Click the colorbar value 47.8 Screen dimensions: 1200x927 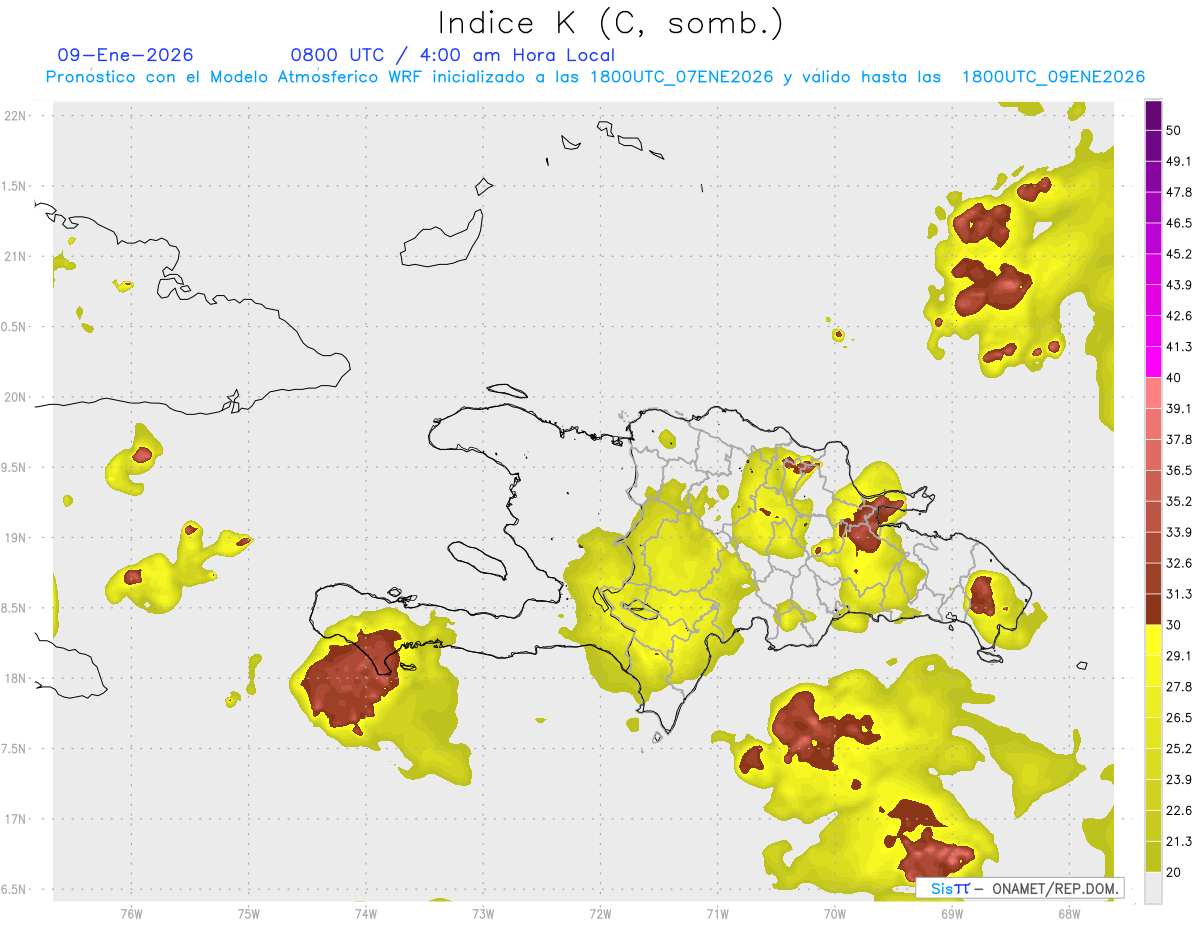coord(1179,192)
